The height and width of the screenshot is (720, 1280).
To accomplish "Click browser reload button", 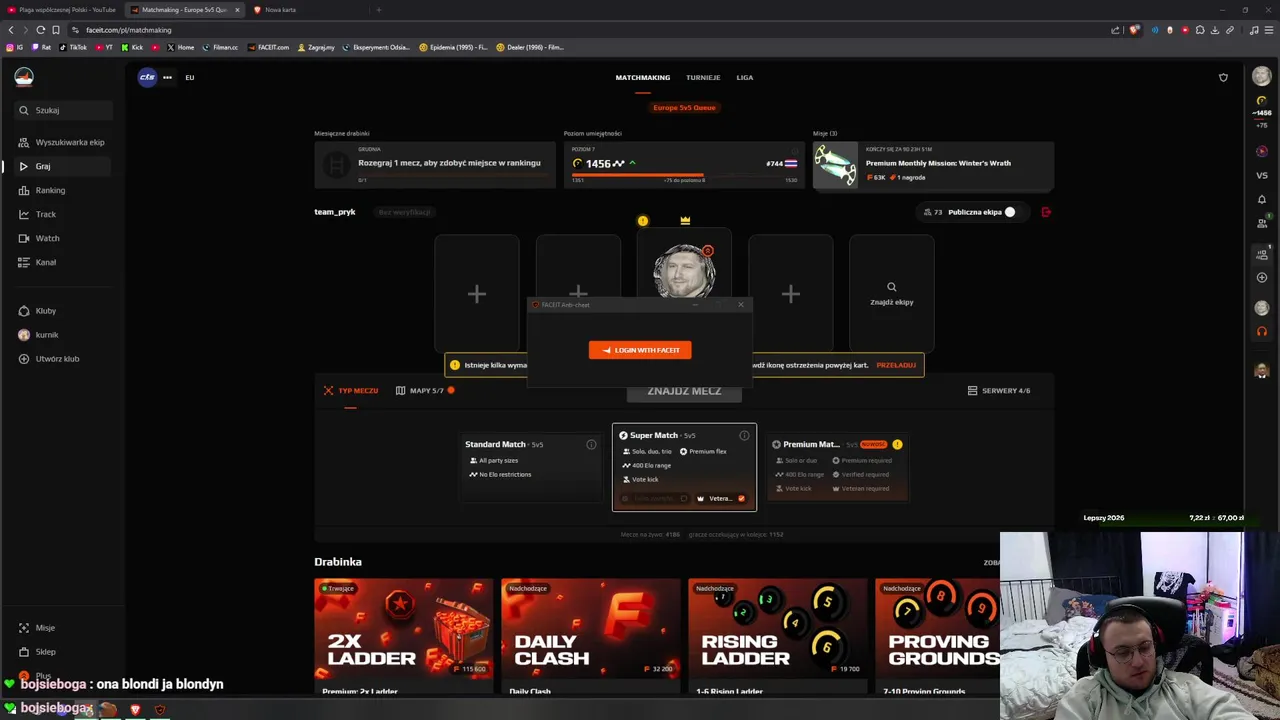I will coord(41,30).
